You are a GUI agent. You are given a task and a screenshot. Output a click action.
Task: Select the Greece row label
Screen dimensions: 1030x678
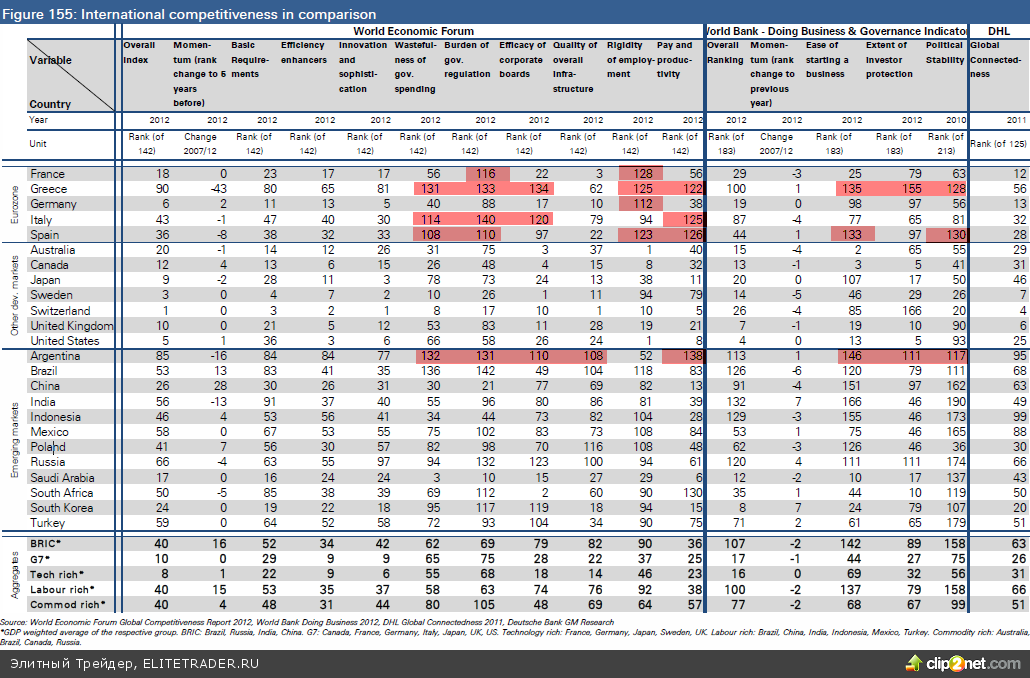(x=49, y=188)
